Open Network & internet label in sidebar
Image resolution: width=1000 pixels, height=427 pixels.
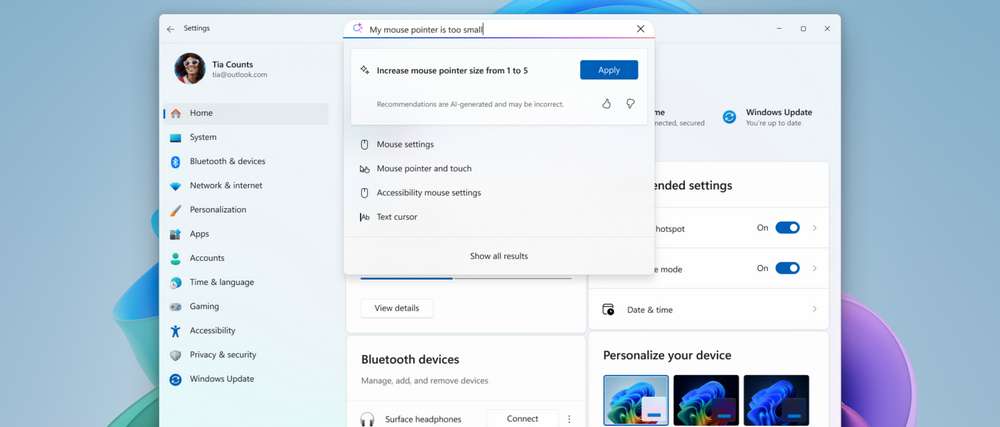tap(226, 186)
